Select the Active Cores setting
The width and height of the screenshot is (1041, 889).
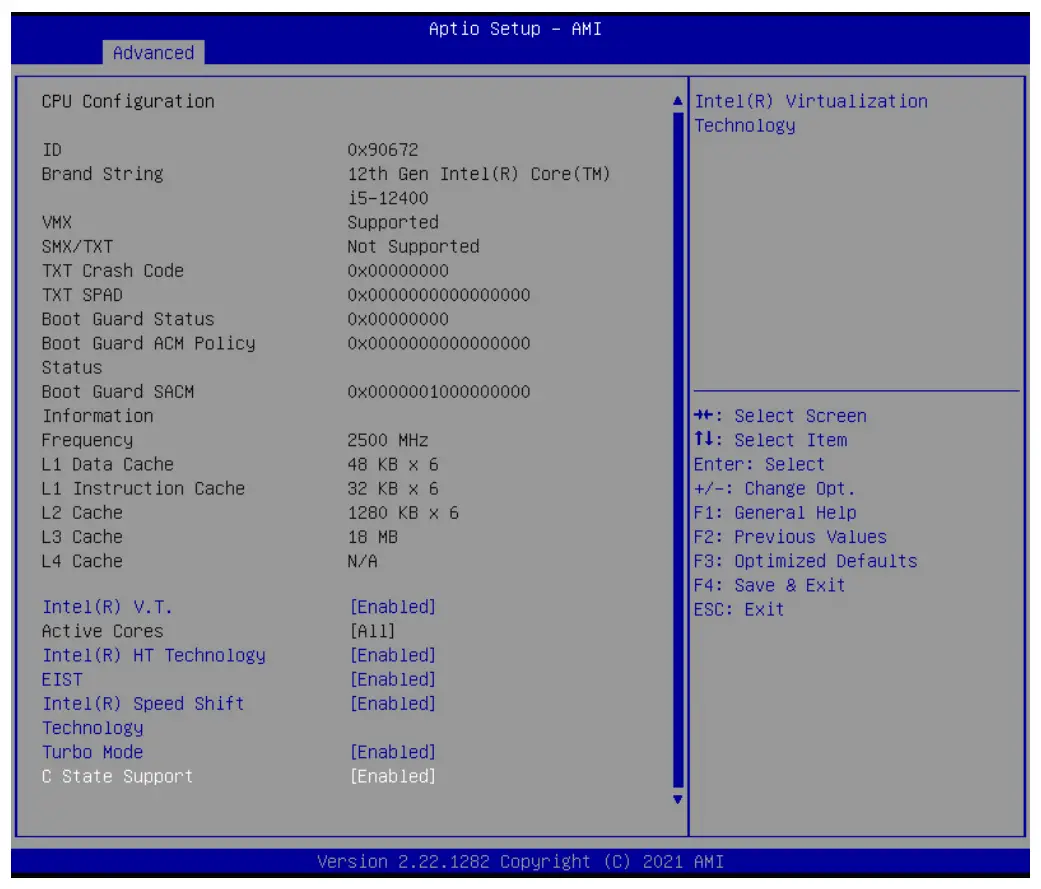[102, 631]
